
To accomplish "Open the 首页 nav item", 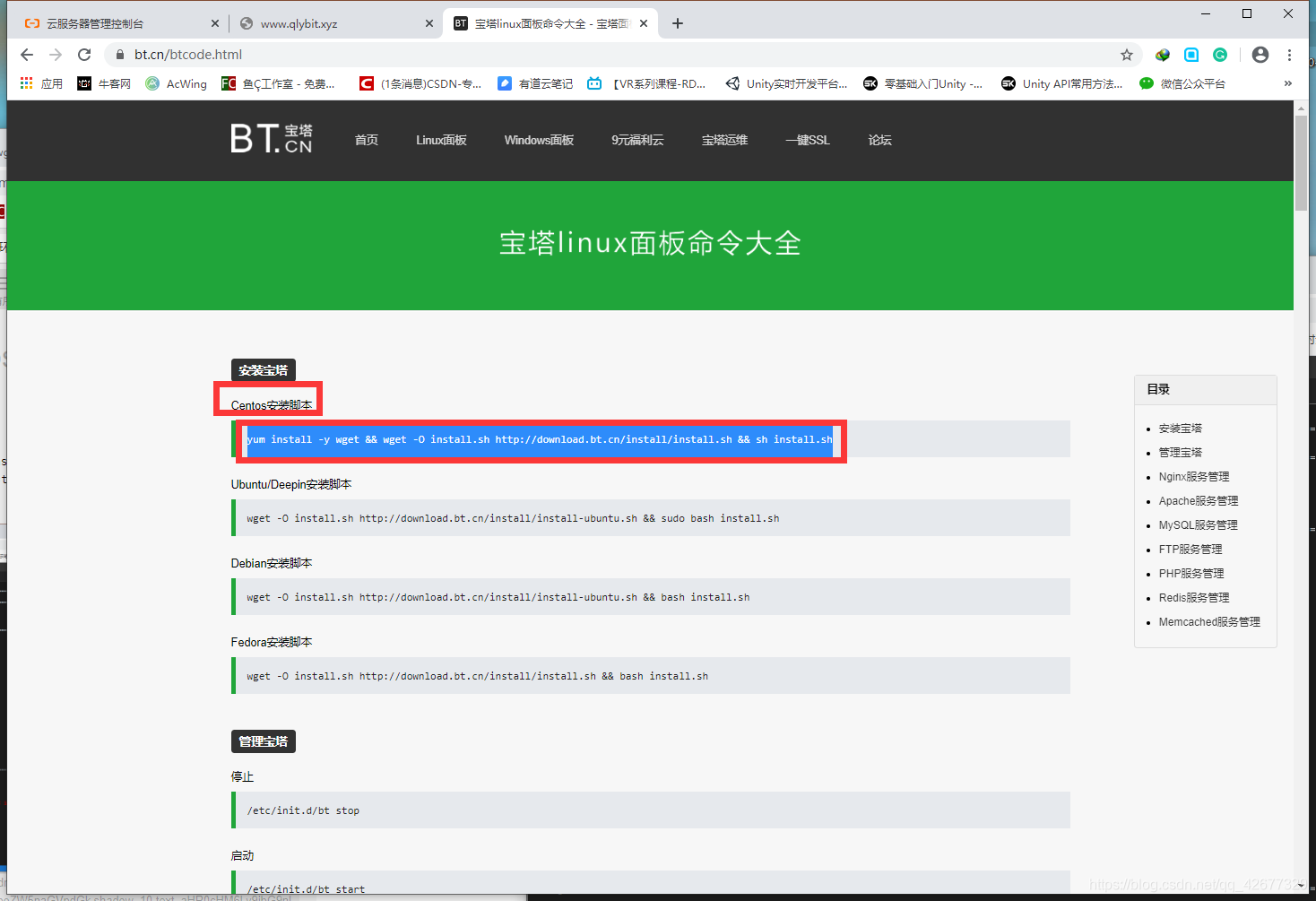I will [x=367, y=140].
